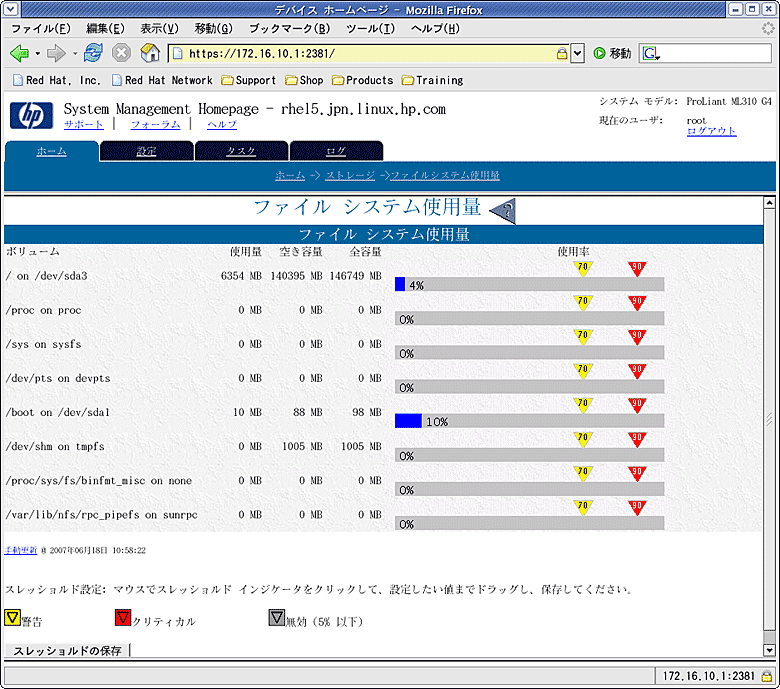
Task: Click the scrollbar down arrow
Action: coord(769,650)
